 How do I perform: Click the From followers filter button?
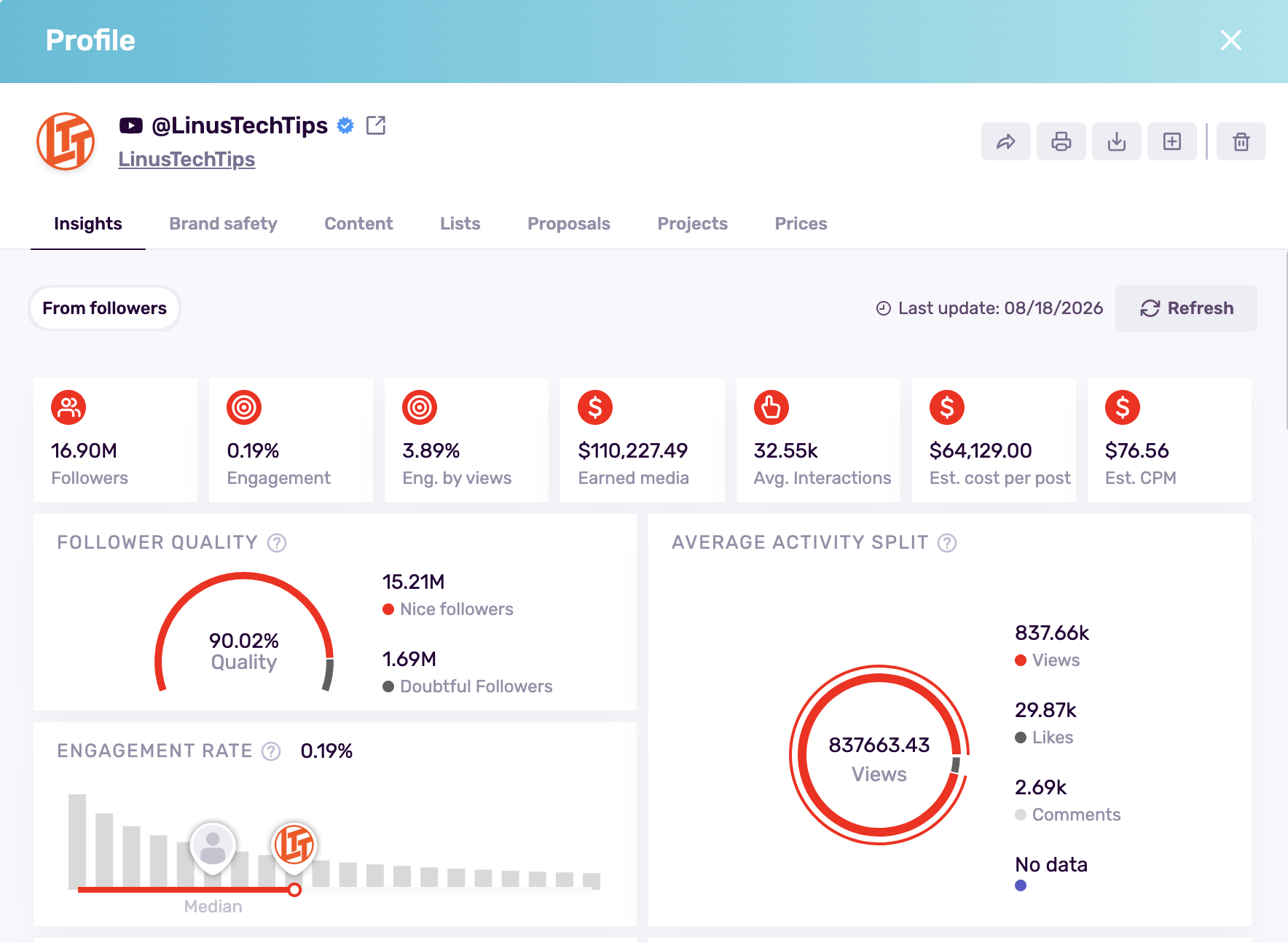[105, 308]
